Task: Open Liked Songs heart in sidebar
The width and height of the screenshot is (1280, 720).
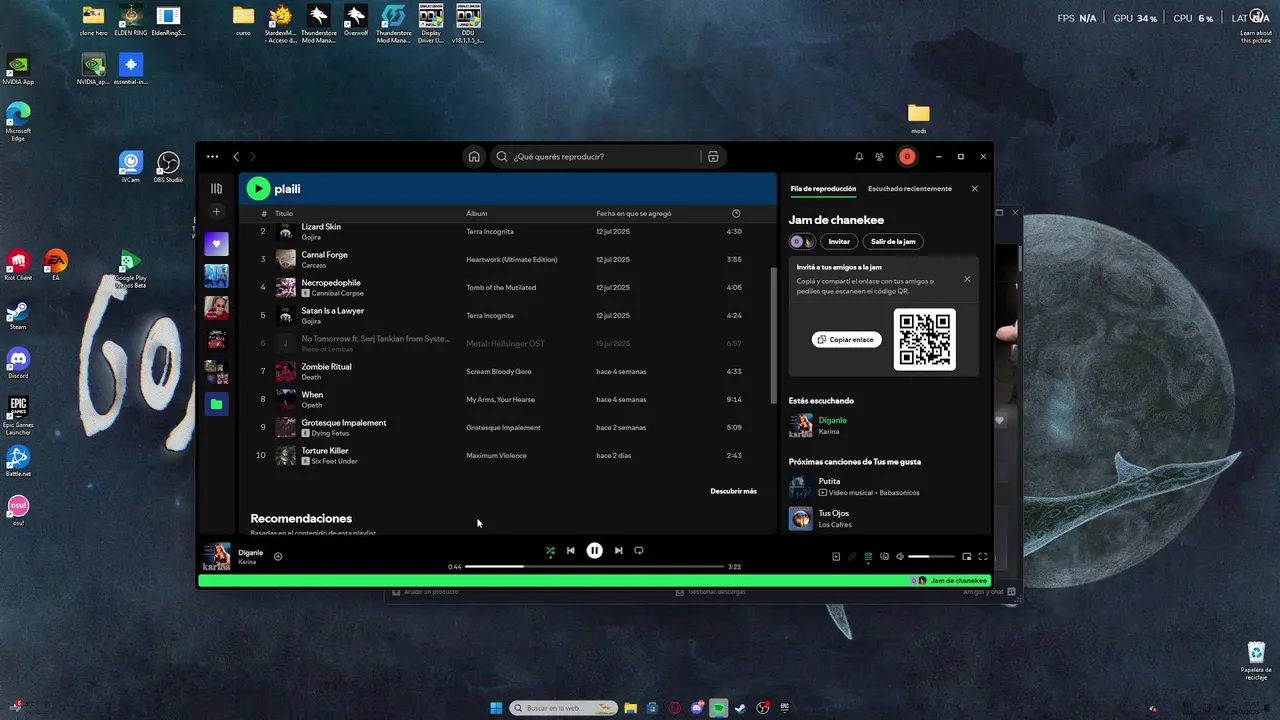Action: [216, 244]
